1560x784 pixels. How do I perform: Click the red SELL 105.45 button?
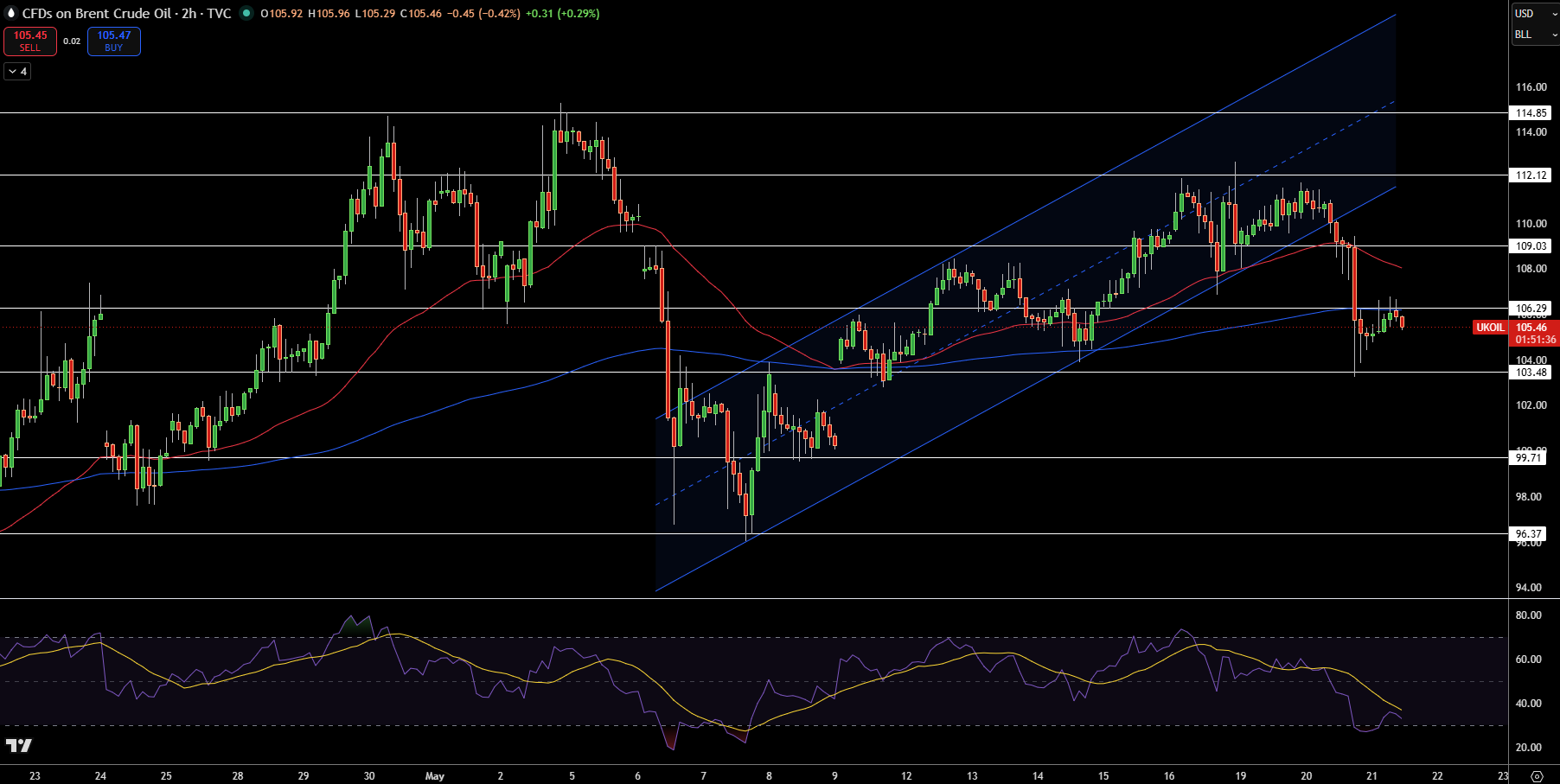point(30,41)
